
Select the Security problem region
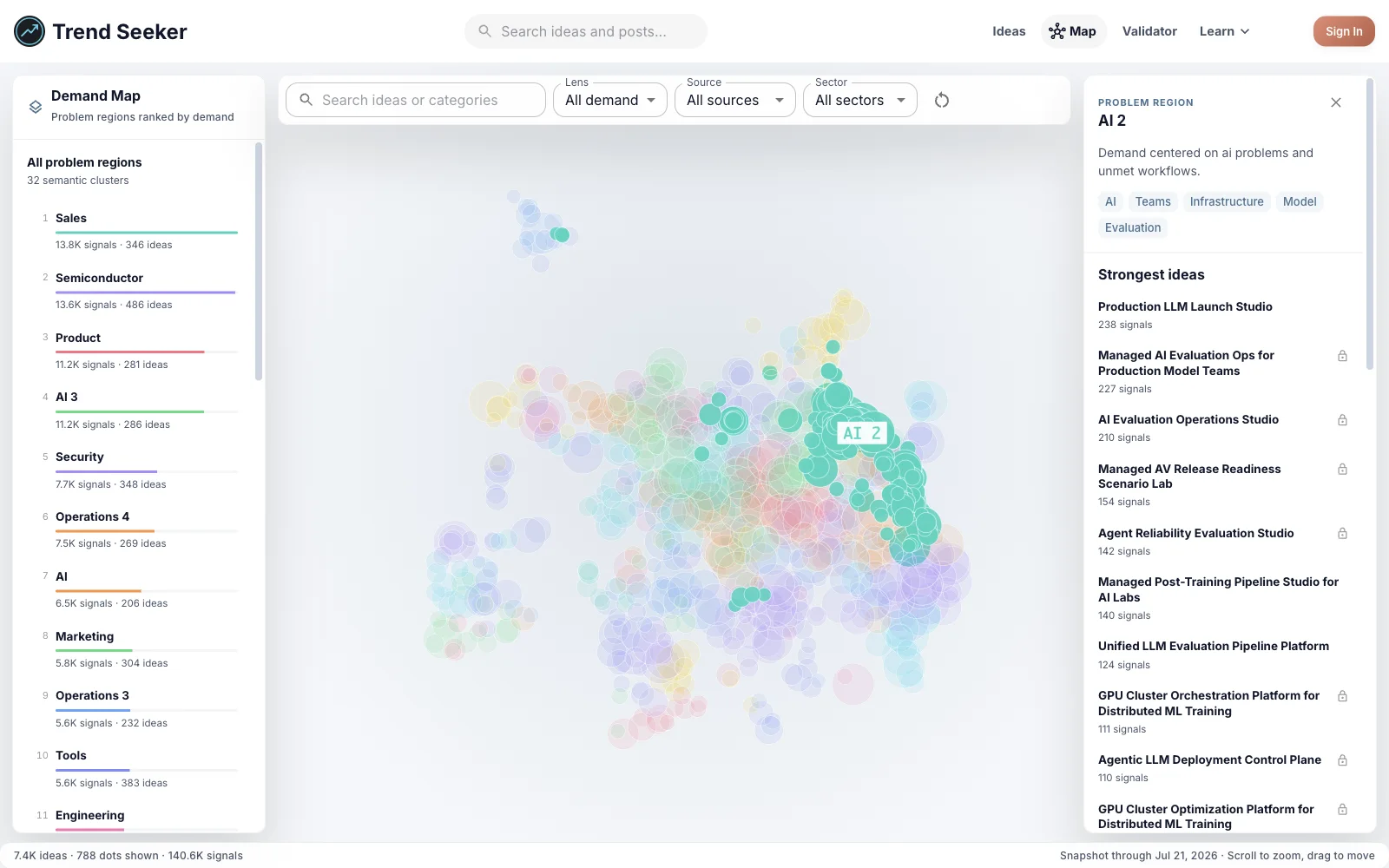click(x=139, y=470)
